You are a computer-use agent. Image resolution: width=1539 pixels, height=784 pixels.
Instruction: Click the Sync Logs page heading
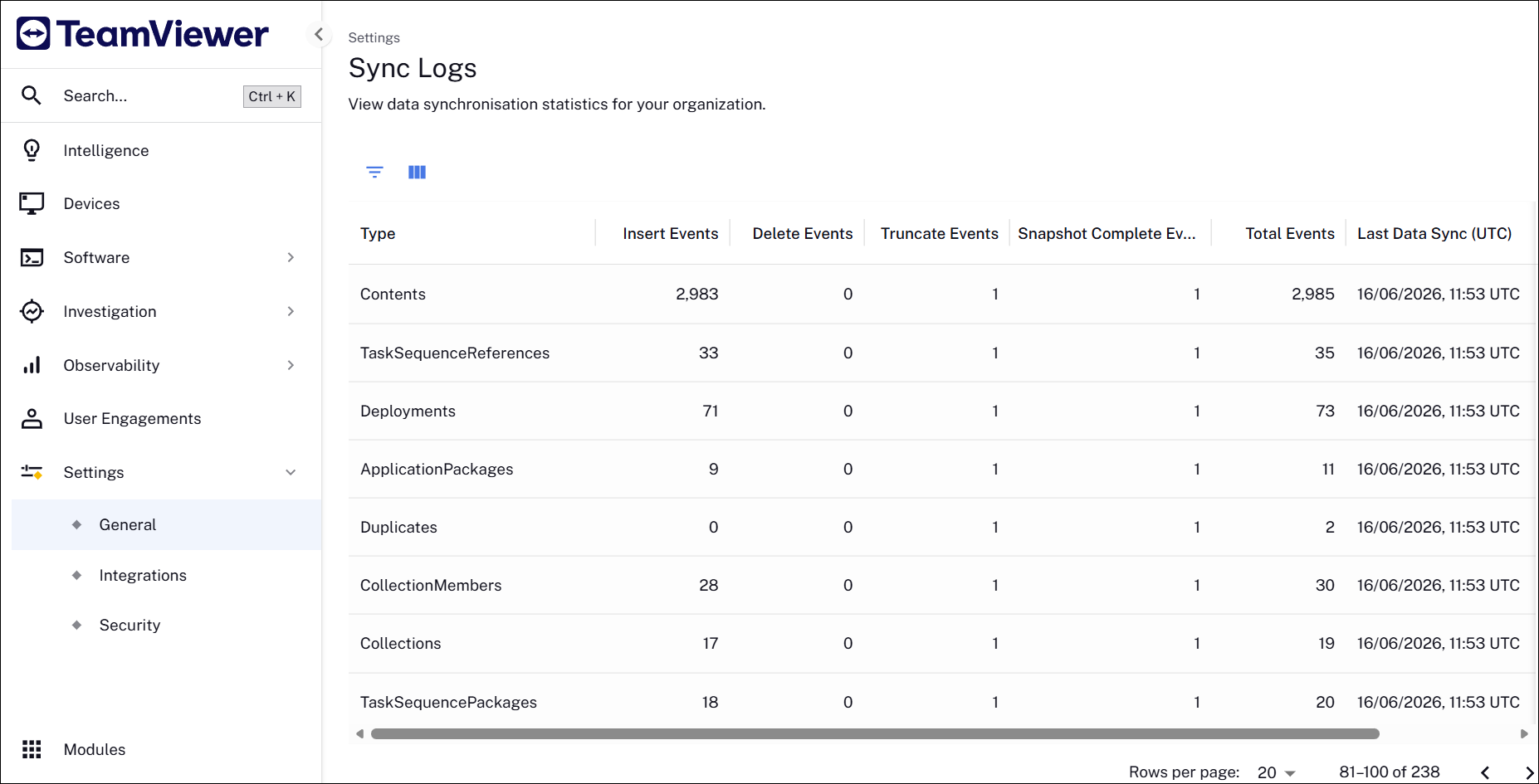(x=413, y=68)
